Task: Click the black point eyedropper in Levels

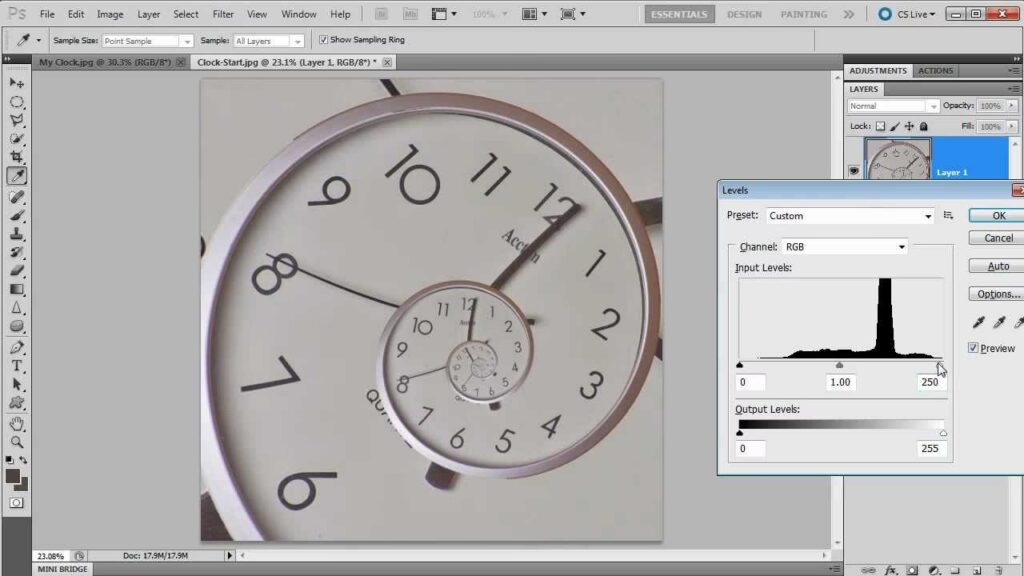Action: pos(979,322)
